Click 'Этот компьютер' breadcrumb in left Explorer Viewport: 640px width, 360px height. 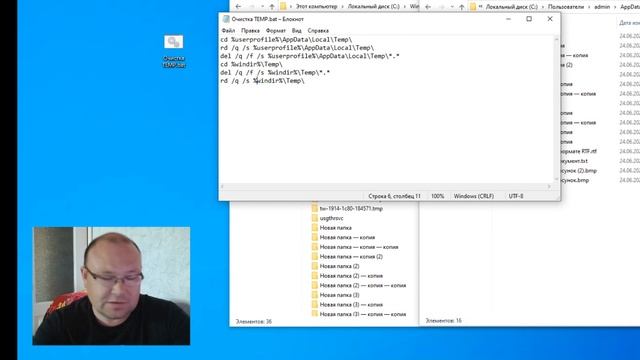(x=317, y=7)
